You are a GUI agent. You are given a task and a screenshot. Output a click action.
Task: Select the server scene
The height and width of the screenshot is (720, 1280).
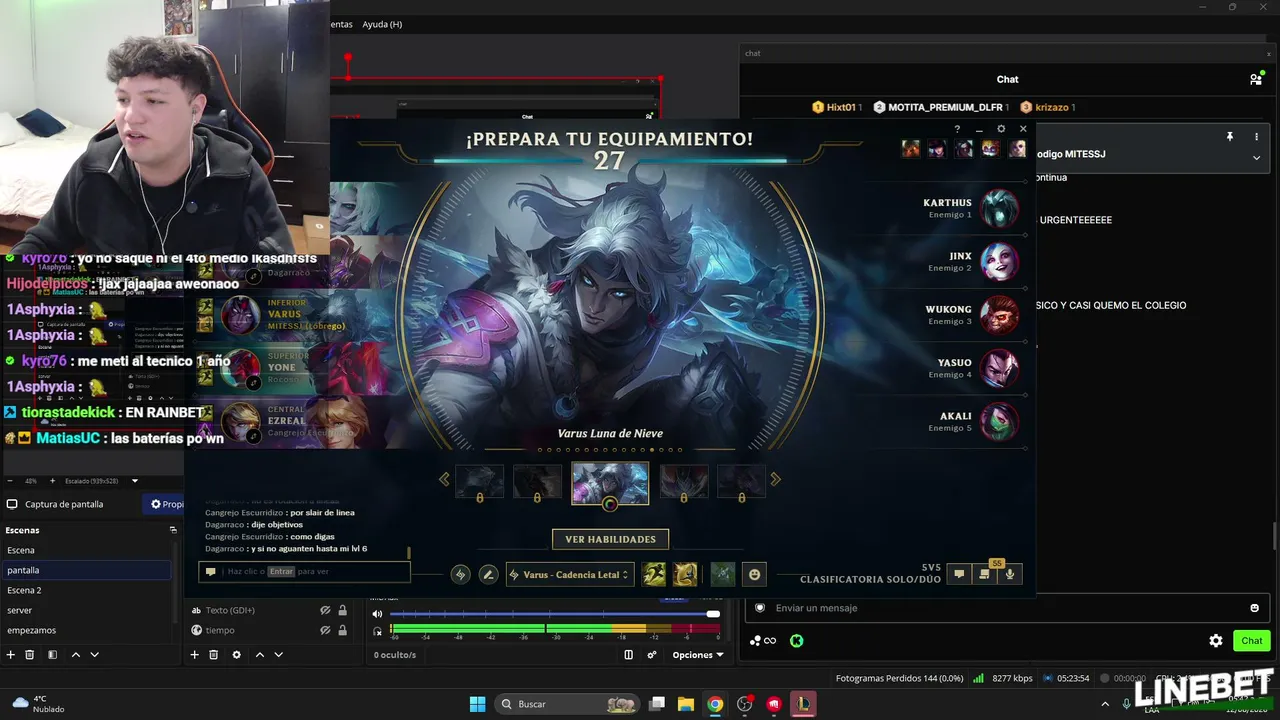[x=86, y=610]
